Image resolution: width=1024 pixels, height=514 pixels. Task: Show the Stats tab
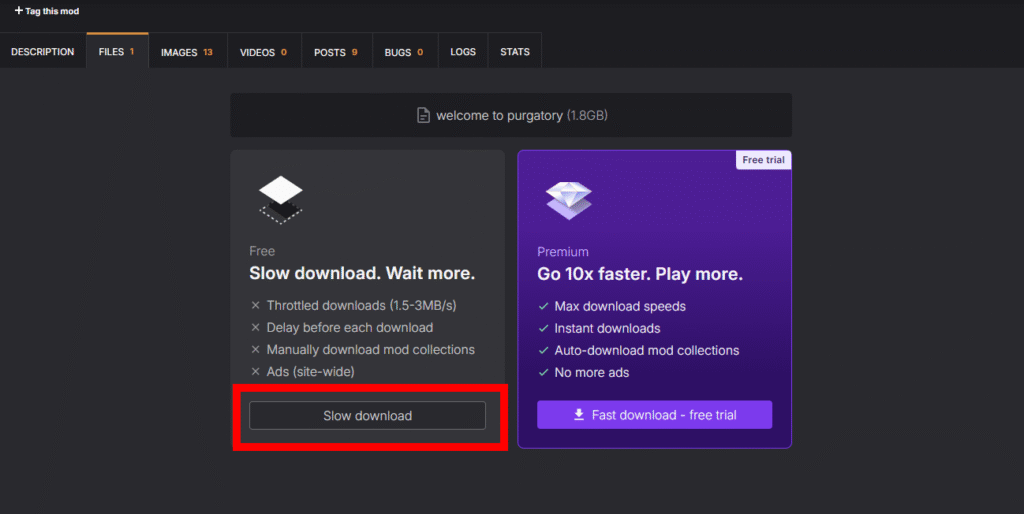(515, 52)
